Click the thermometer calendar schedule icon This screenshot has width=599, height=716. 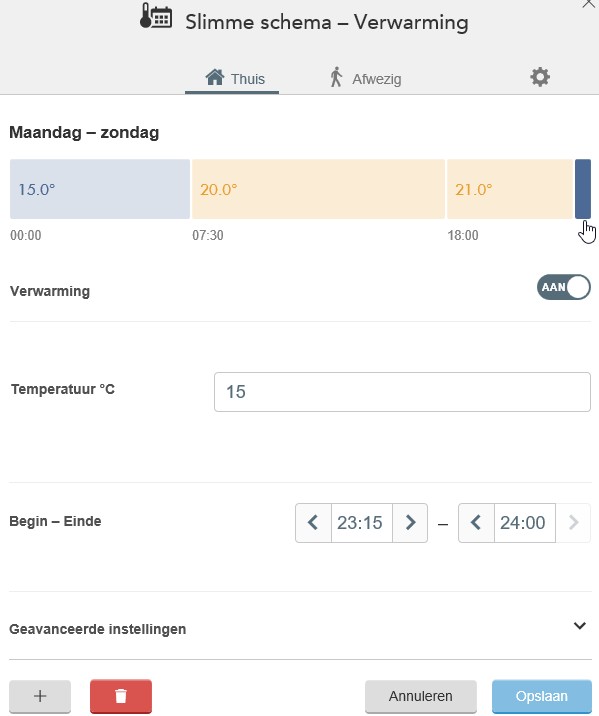click(156, 16)
